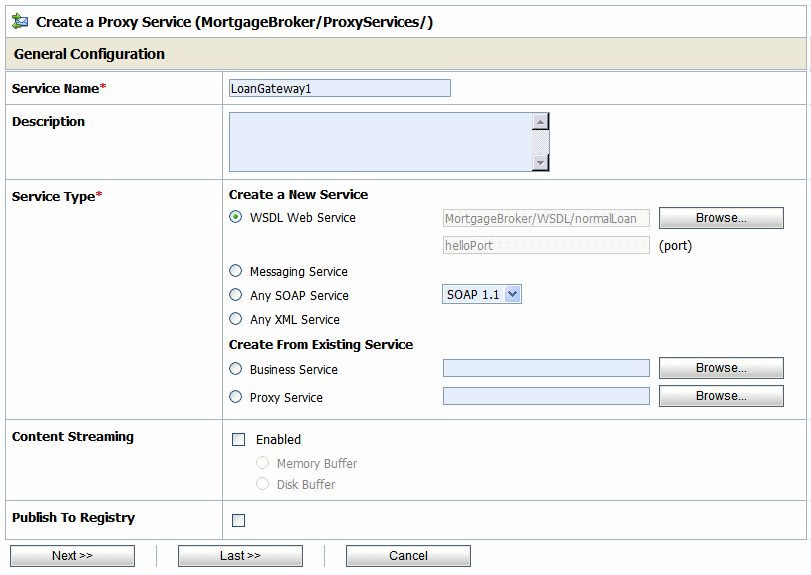Click the Create From Existing Service heading
This screenshot has height=575, width=811.
(x=321, y=344)
